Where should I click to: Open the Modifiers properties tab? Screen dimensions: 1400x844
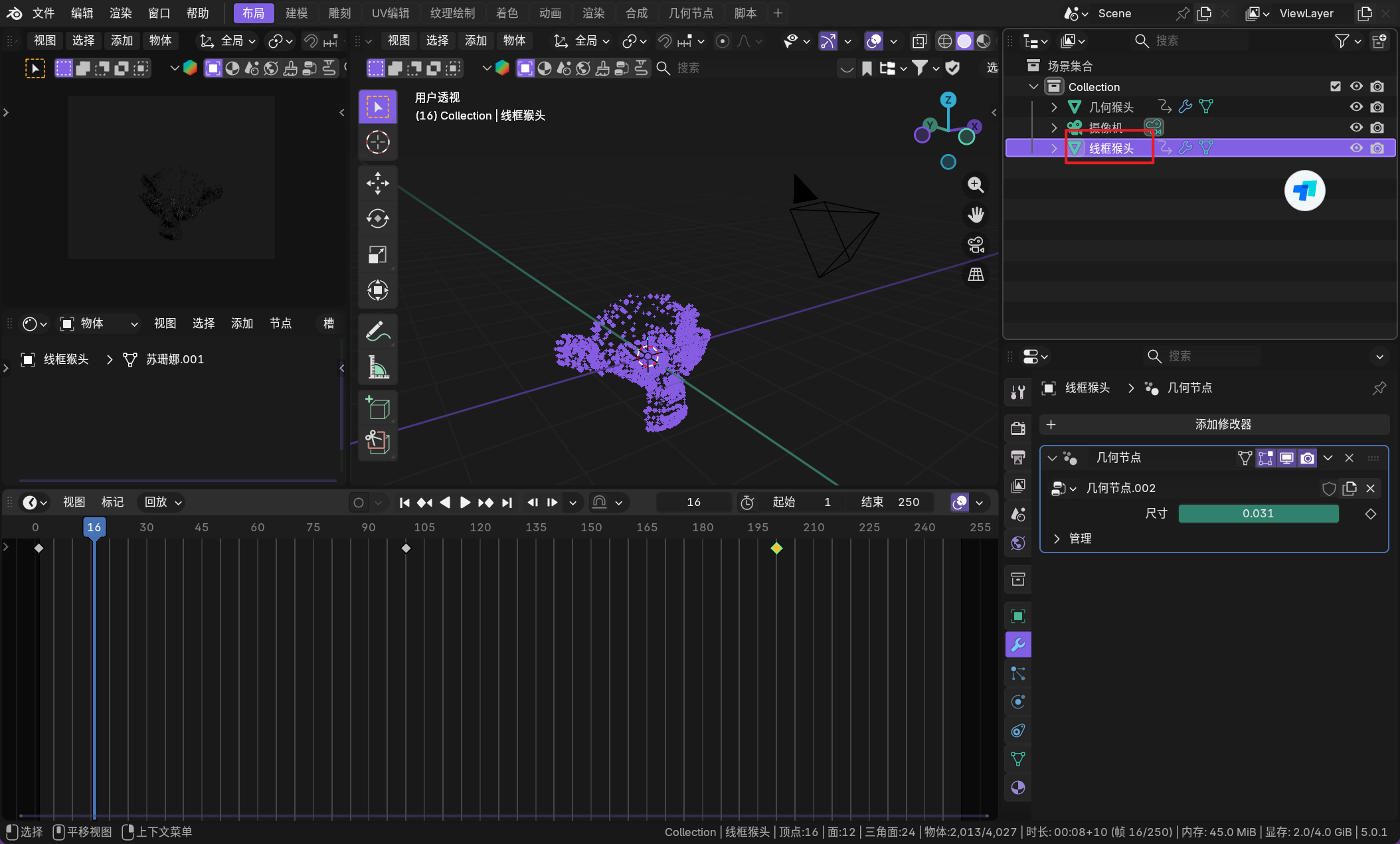1017,644
